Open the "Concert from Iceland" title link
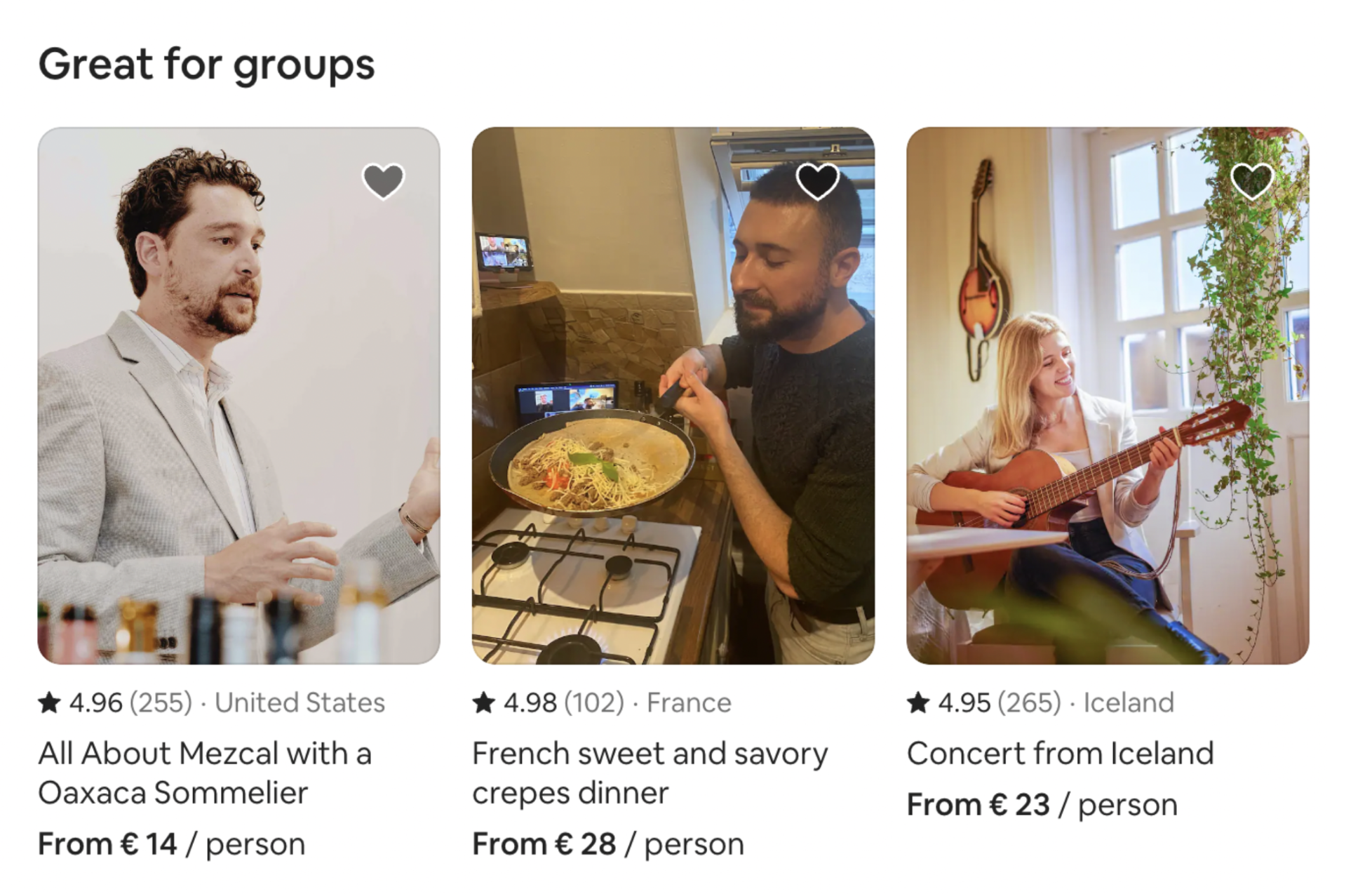 (x=1060, y=754)
